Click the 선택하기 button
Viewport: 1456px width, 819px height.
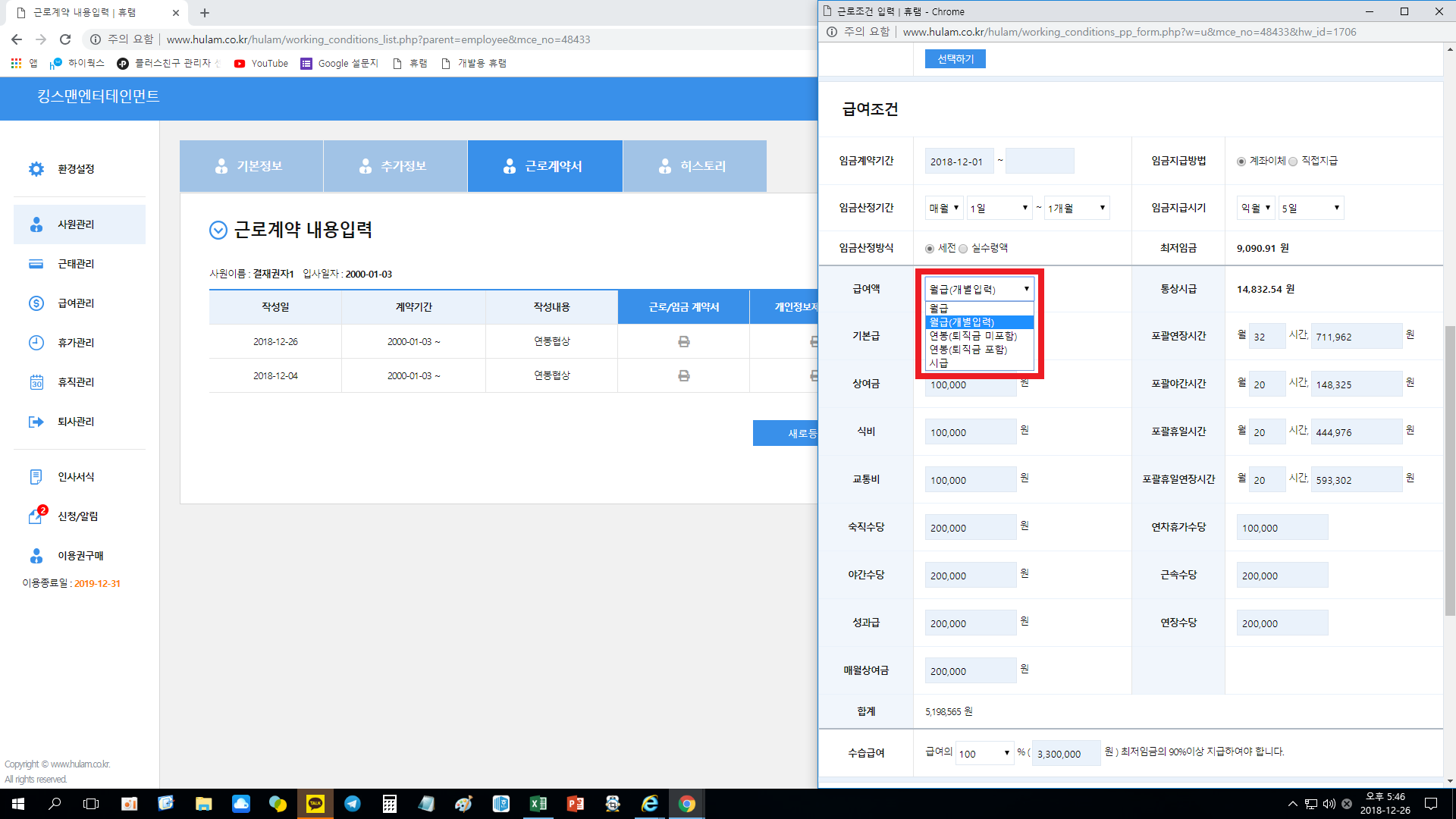pyautogui.click(x=955, y=59)
